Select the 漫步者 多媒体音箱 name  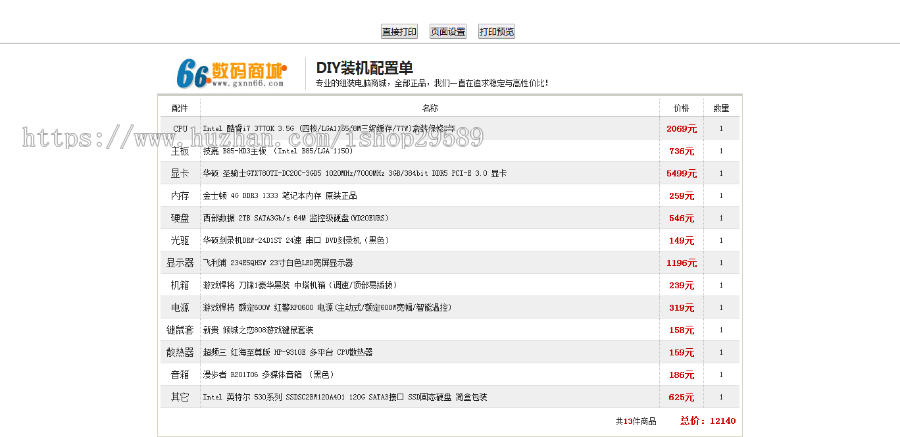267,375
